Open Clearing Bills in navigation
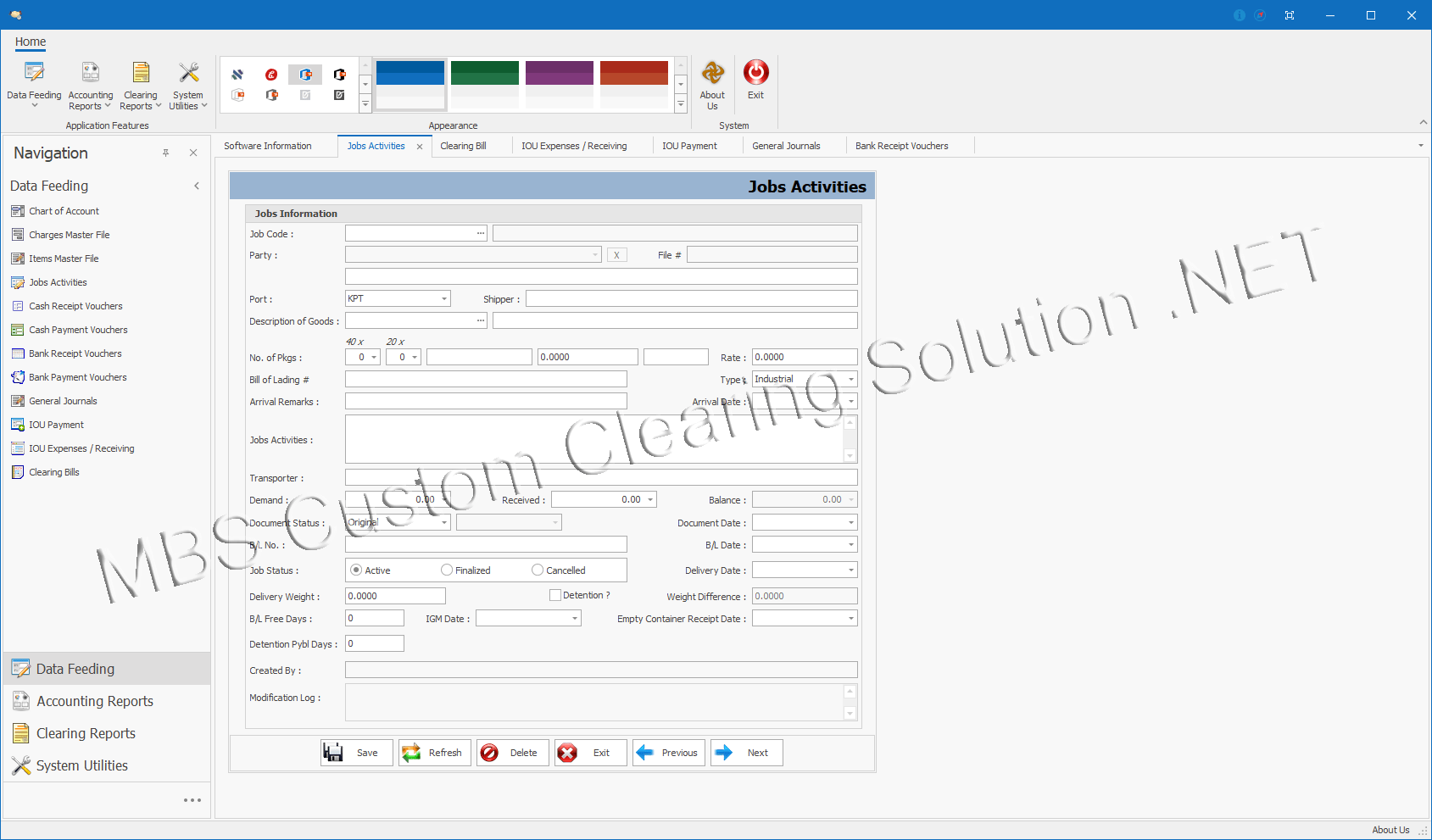This screenshot has height=840, width=1432. pos(53,472)
